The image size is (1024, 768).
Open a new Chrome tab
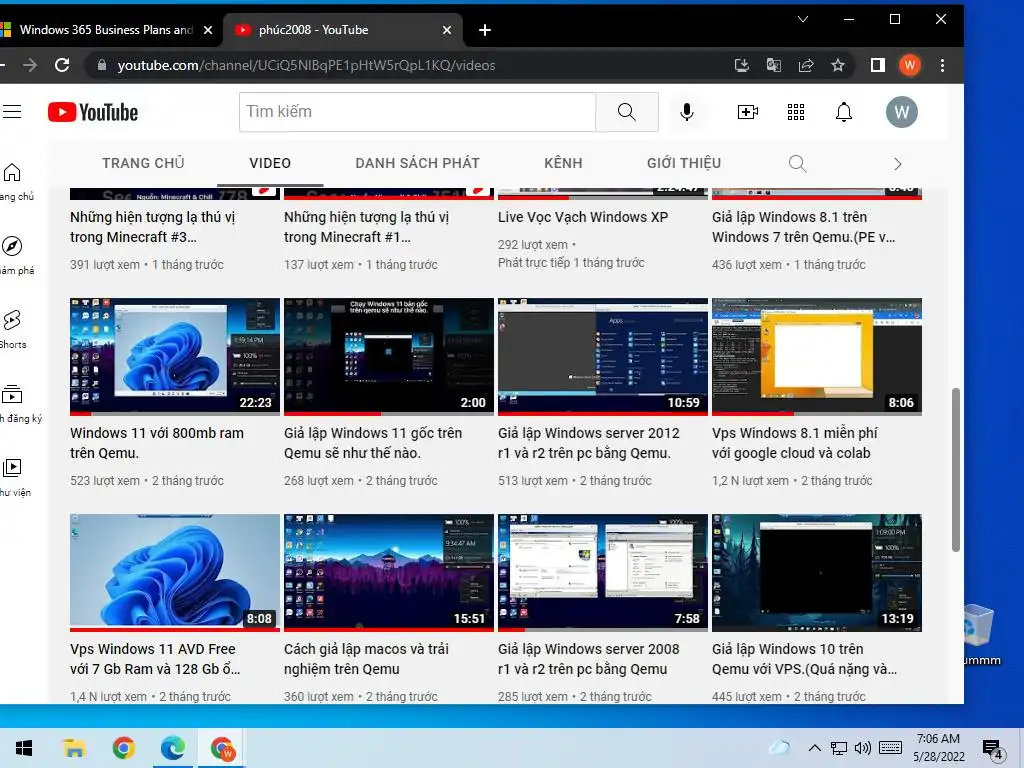[x=485, y=30]
